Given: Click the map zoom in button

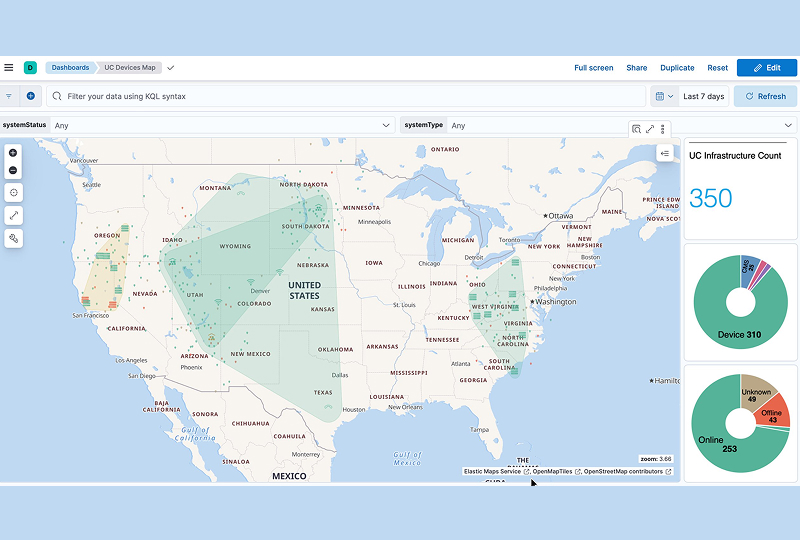Looking at the screenshot, I should [x=13, y=153].
